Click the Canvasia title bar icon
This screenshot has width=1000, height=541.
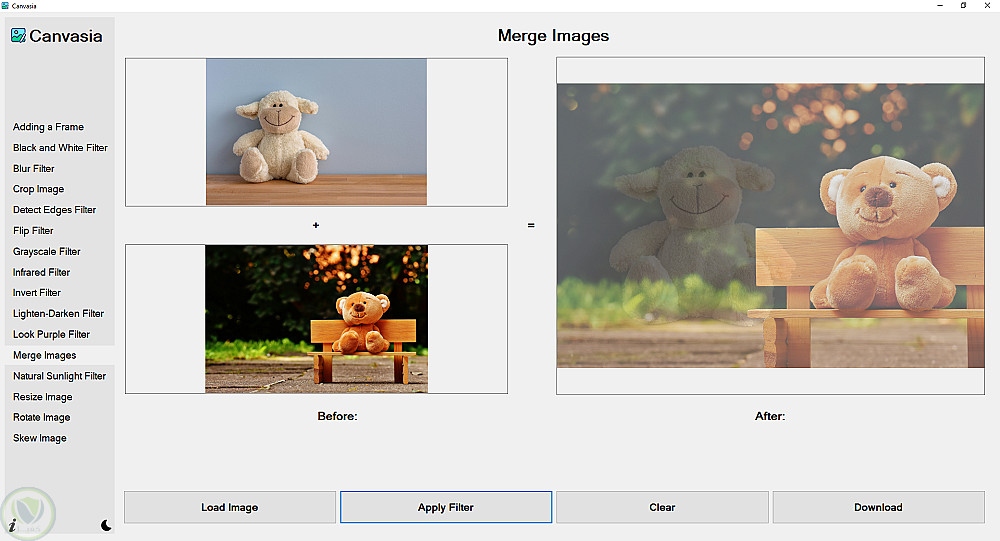pyautogui.click(x=5, y=5)
